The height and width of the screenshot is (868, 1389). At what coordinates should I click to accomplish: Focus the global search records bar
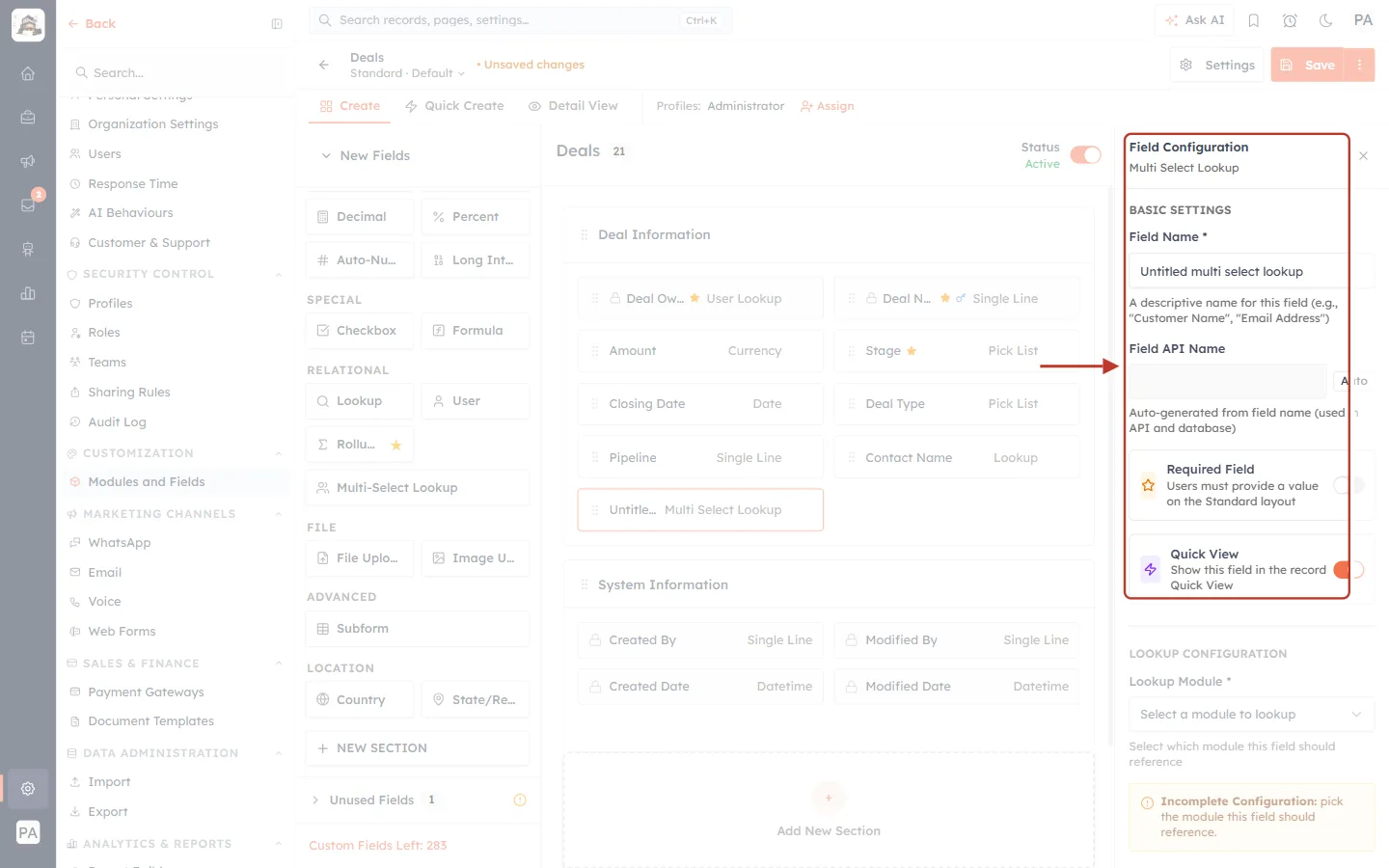pyautogui.click(x=520, y=20)
